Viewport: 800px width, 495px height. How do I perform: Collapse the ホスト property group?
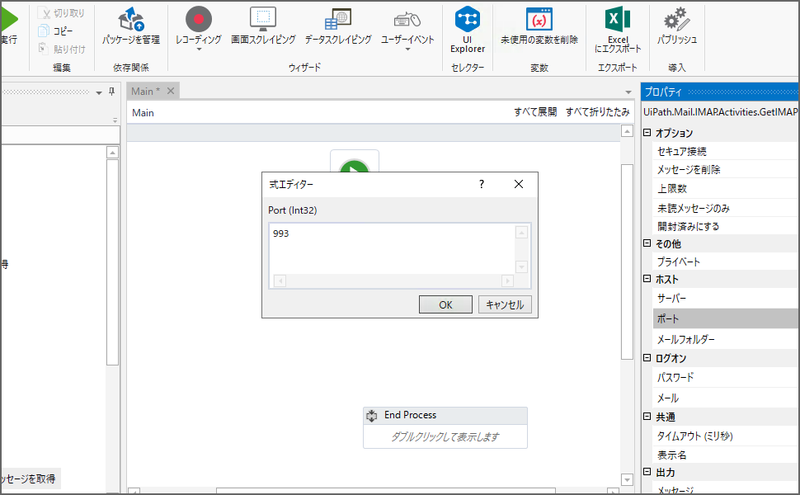[x=647, y=279]
